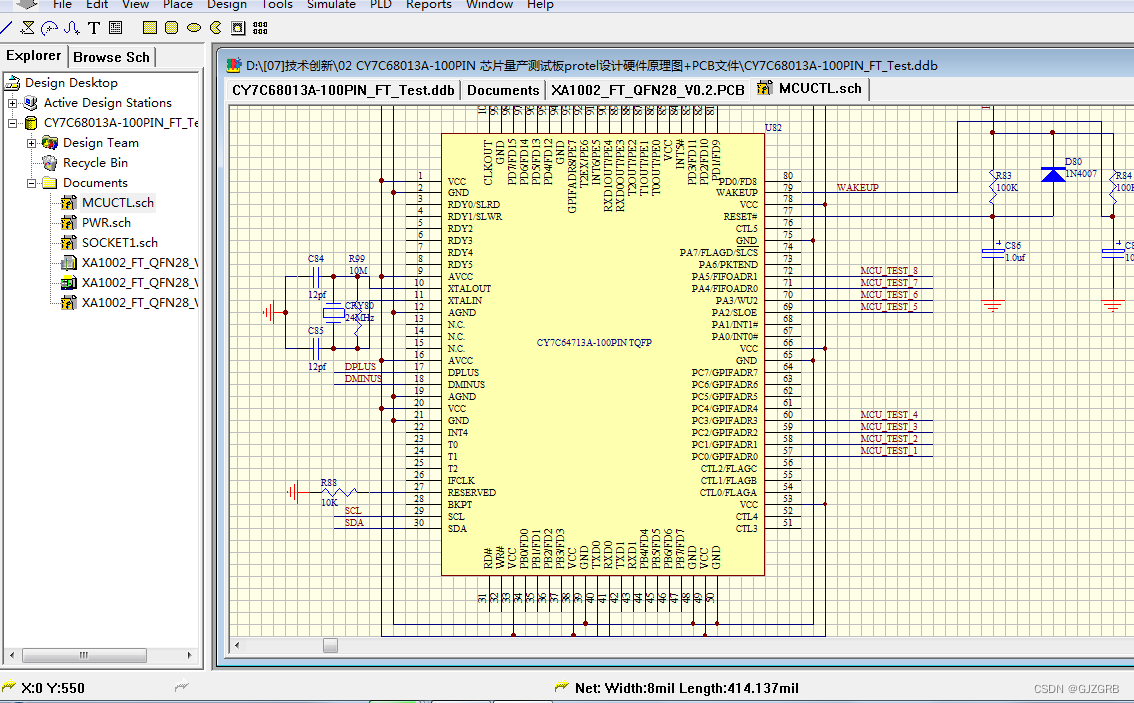Select the Place Line drawing tool
Viewport: 1134px width, 703px height.
(x=6, y=28)
